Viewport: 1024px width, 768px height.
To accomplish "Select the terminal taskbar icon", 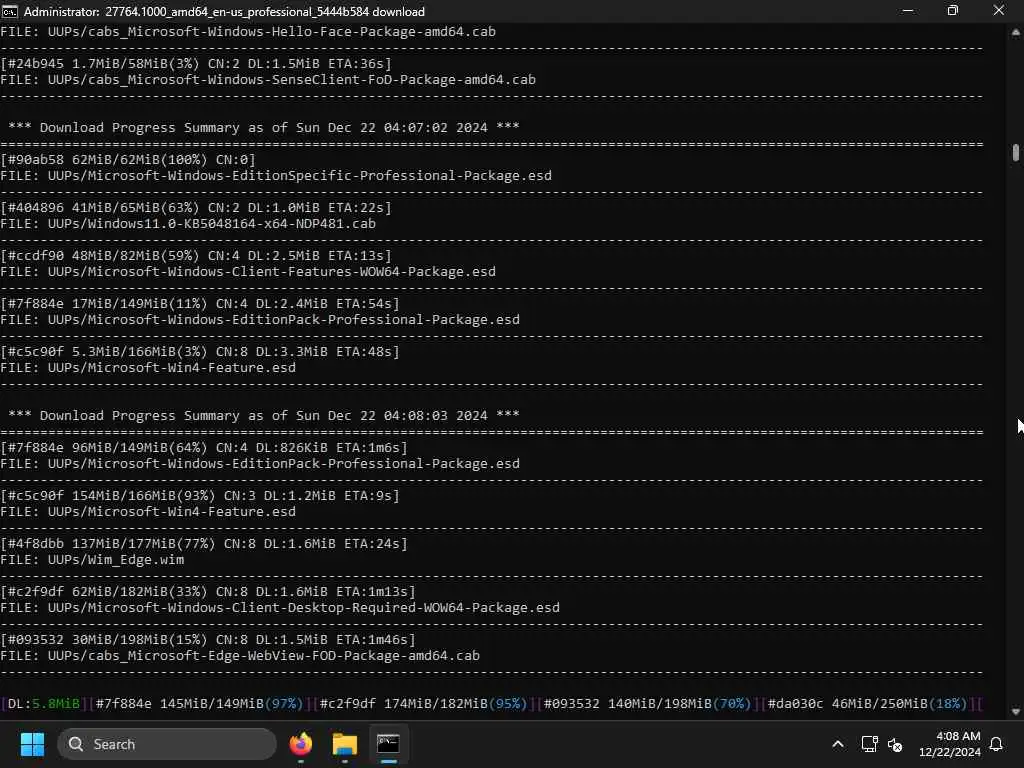I will (388, 744).
